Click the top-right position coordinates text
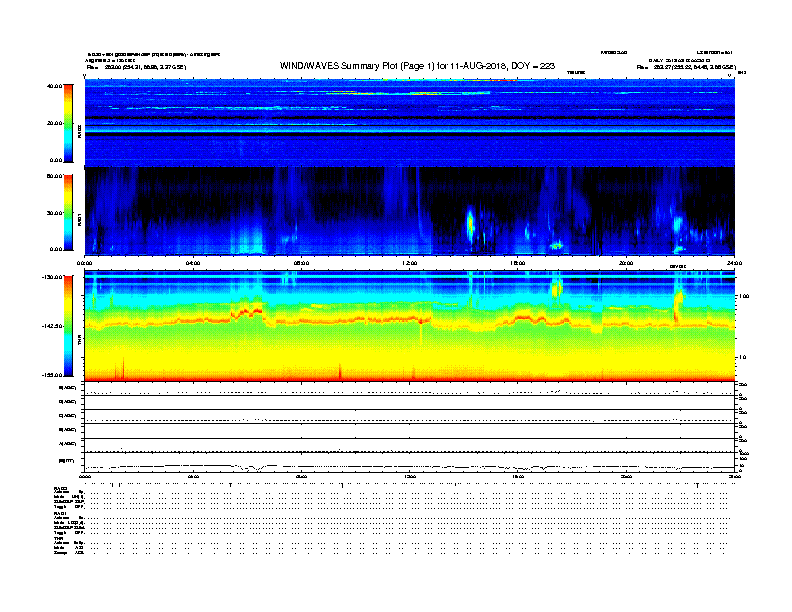 tap(686, 67)
